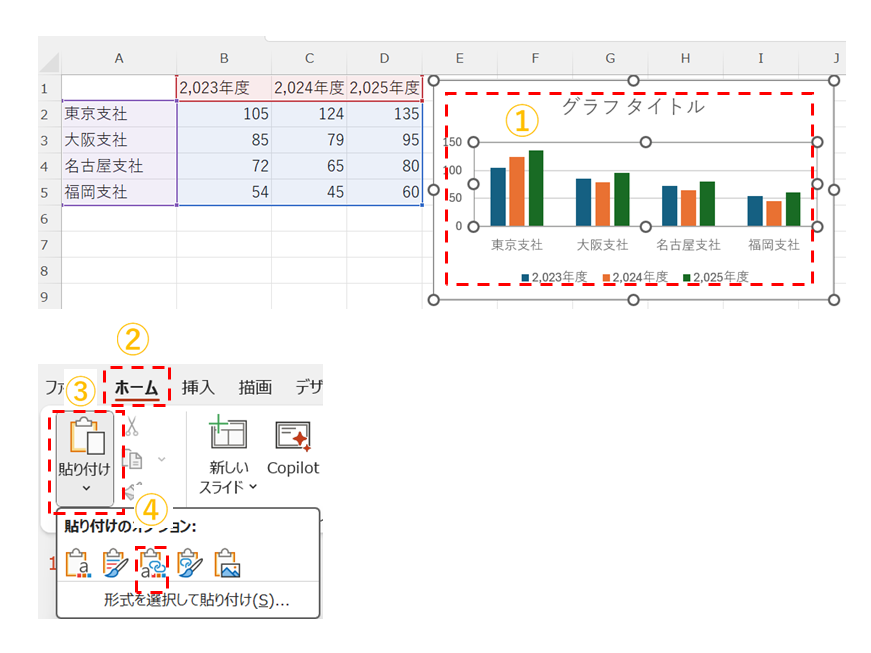Select the keep source formatting paste option
871x653 pixels.
pos(115,564)
